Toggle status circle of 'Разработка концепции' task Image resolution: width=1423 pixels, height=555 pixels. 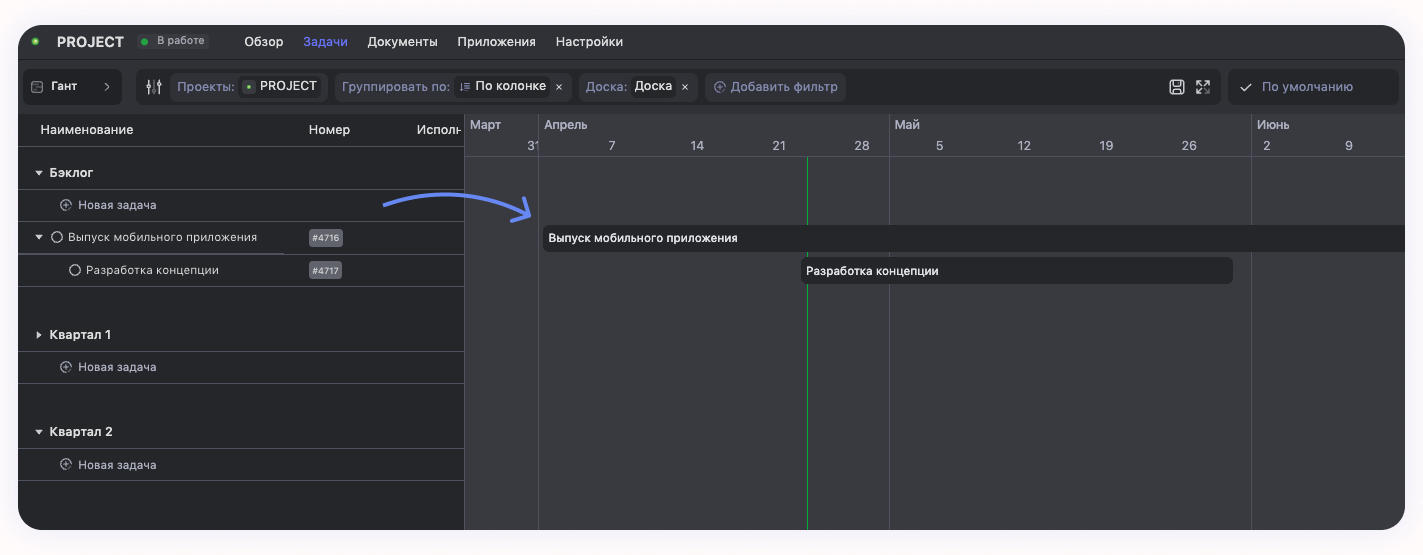tap(75, 271)
